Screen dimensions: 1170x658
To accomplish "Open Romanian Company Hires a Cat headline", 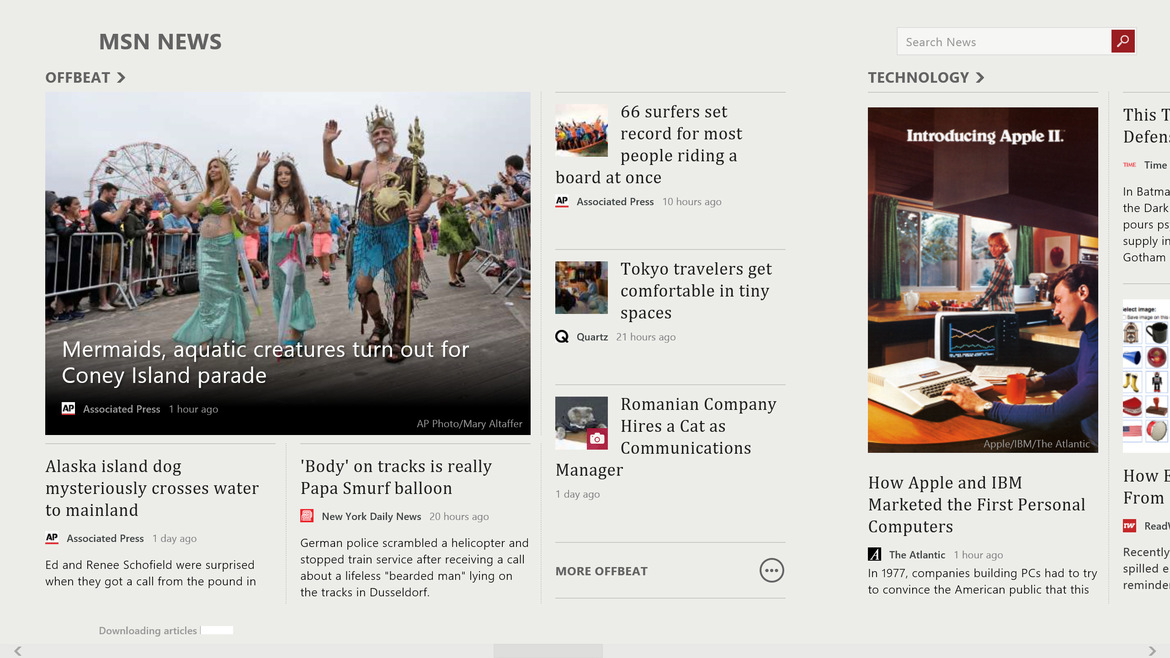I will (x=666, y=437).
